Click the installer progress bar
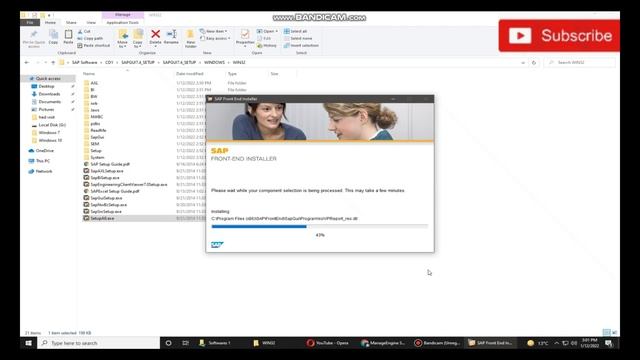Screen dimensions: 640x360 (x=320, y=227)
